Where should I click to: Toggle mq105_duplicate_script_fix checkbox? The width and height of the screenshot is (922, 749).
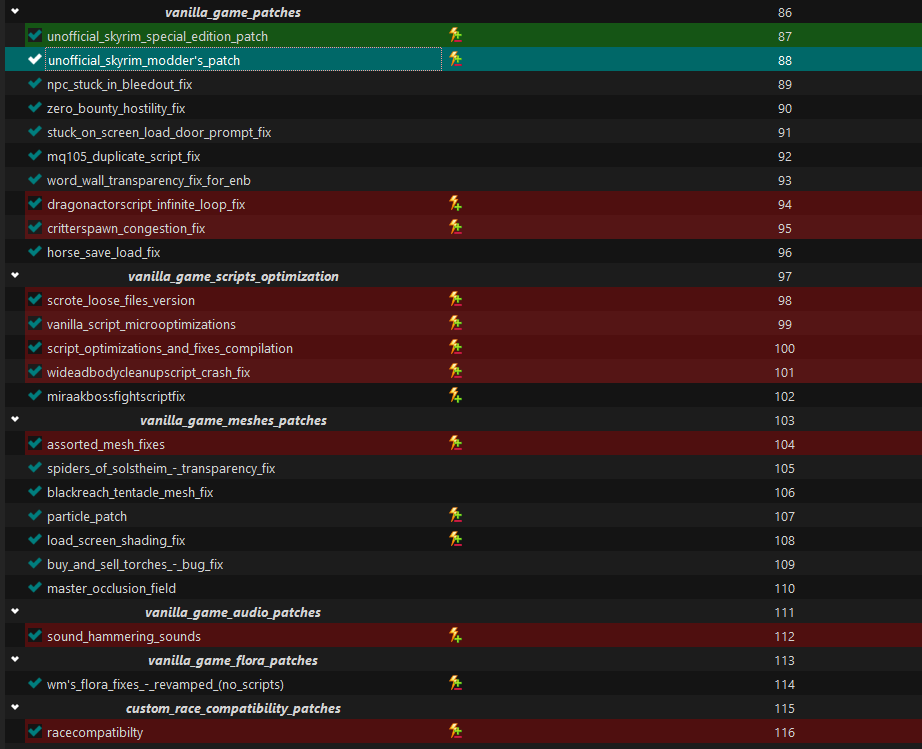pyautogui.click(x=35, y=156)
